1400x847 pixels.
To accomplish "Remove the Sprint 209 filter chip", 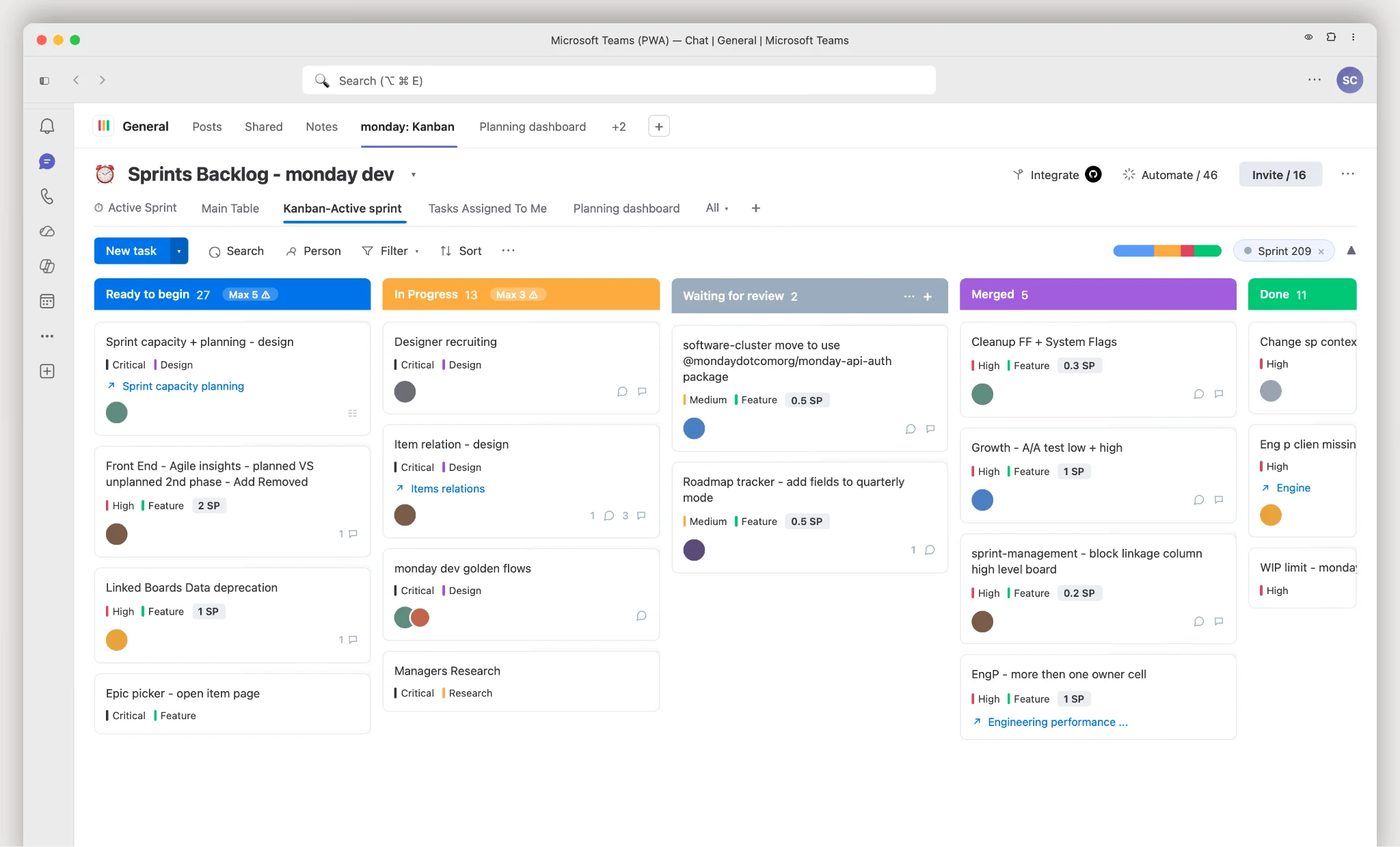I will [1321, 252].
